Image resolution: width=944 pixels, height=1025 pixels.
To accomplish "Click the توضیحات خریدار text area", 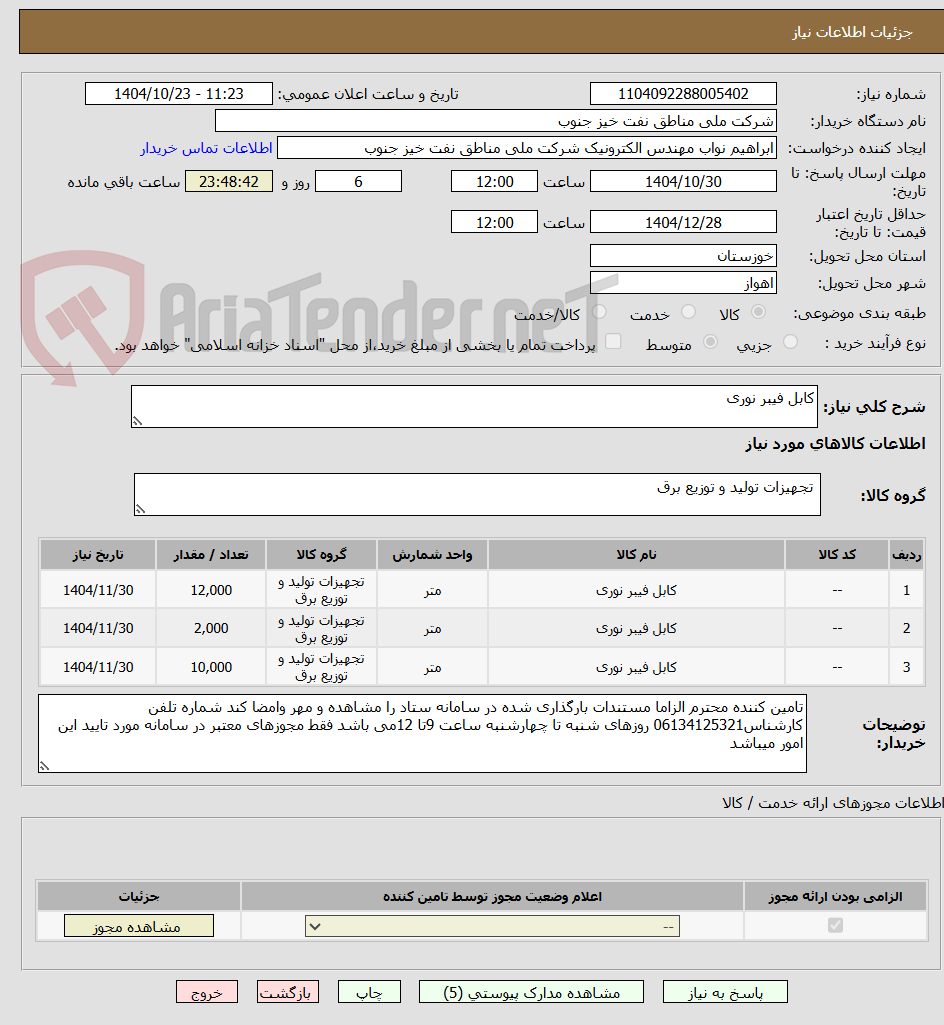I will 422,733.
